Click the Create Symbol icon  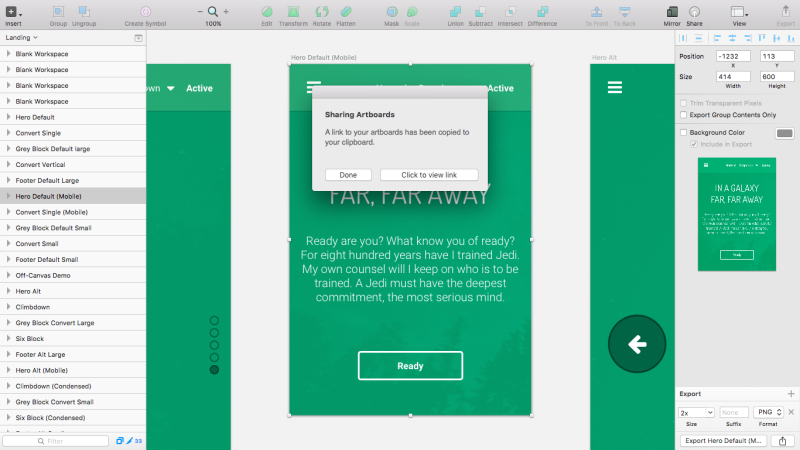coord(146,11)
